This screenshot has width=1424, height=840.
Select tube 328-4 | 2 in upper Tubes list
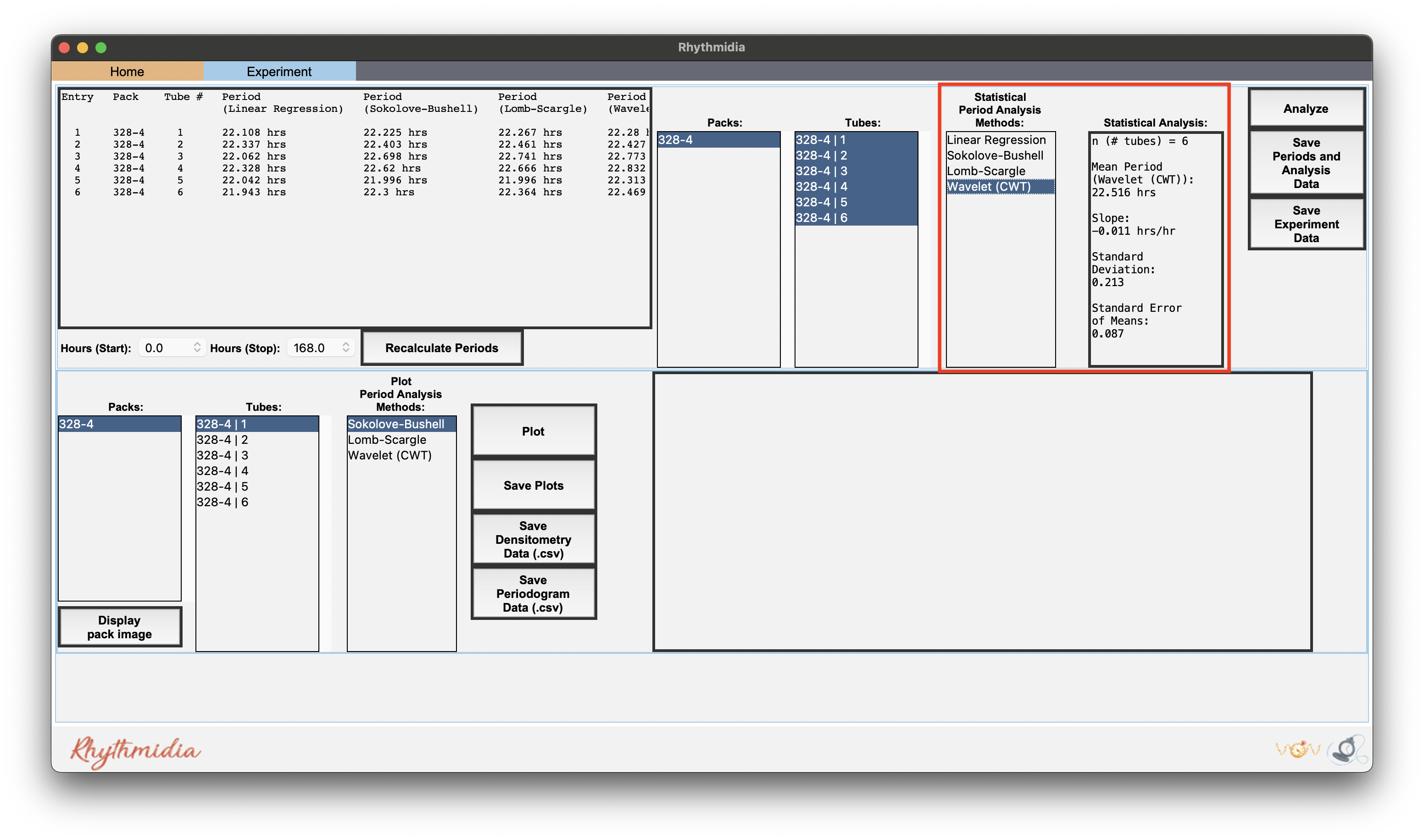856,155
